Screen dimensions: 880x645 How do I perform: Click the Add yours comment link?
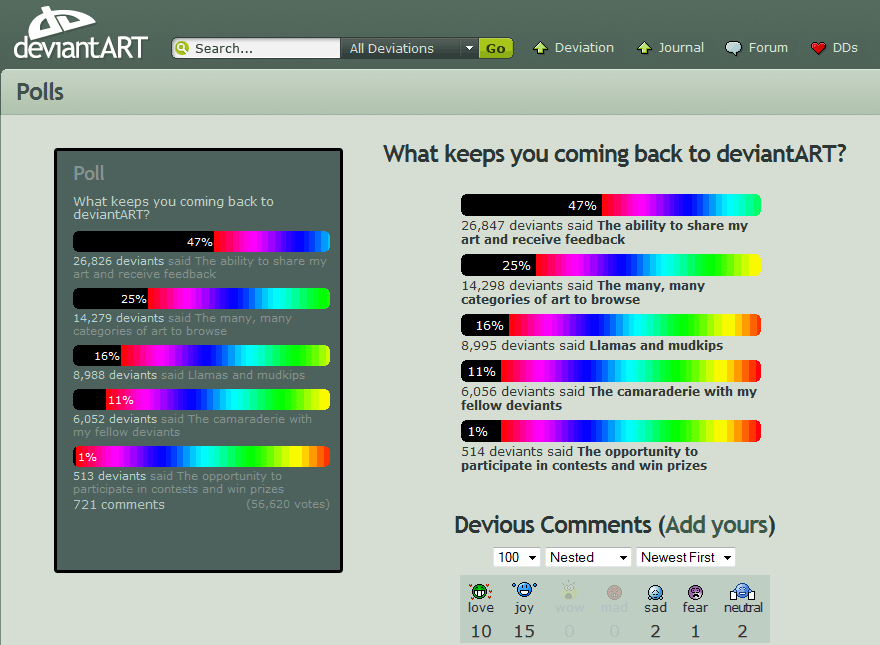716,525
